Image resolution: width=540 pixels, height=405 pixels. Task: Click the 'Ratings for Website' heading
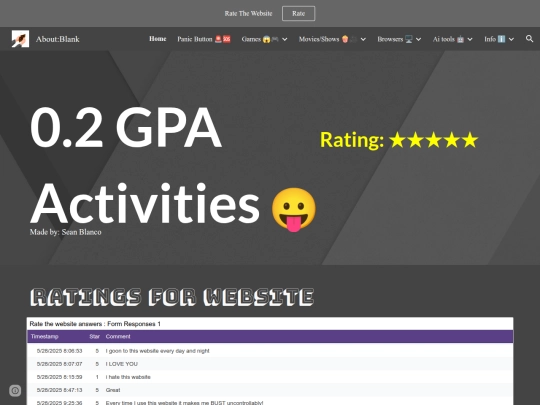tap(172, 297)
